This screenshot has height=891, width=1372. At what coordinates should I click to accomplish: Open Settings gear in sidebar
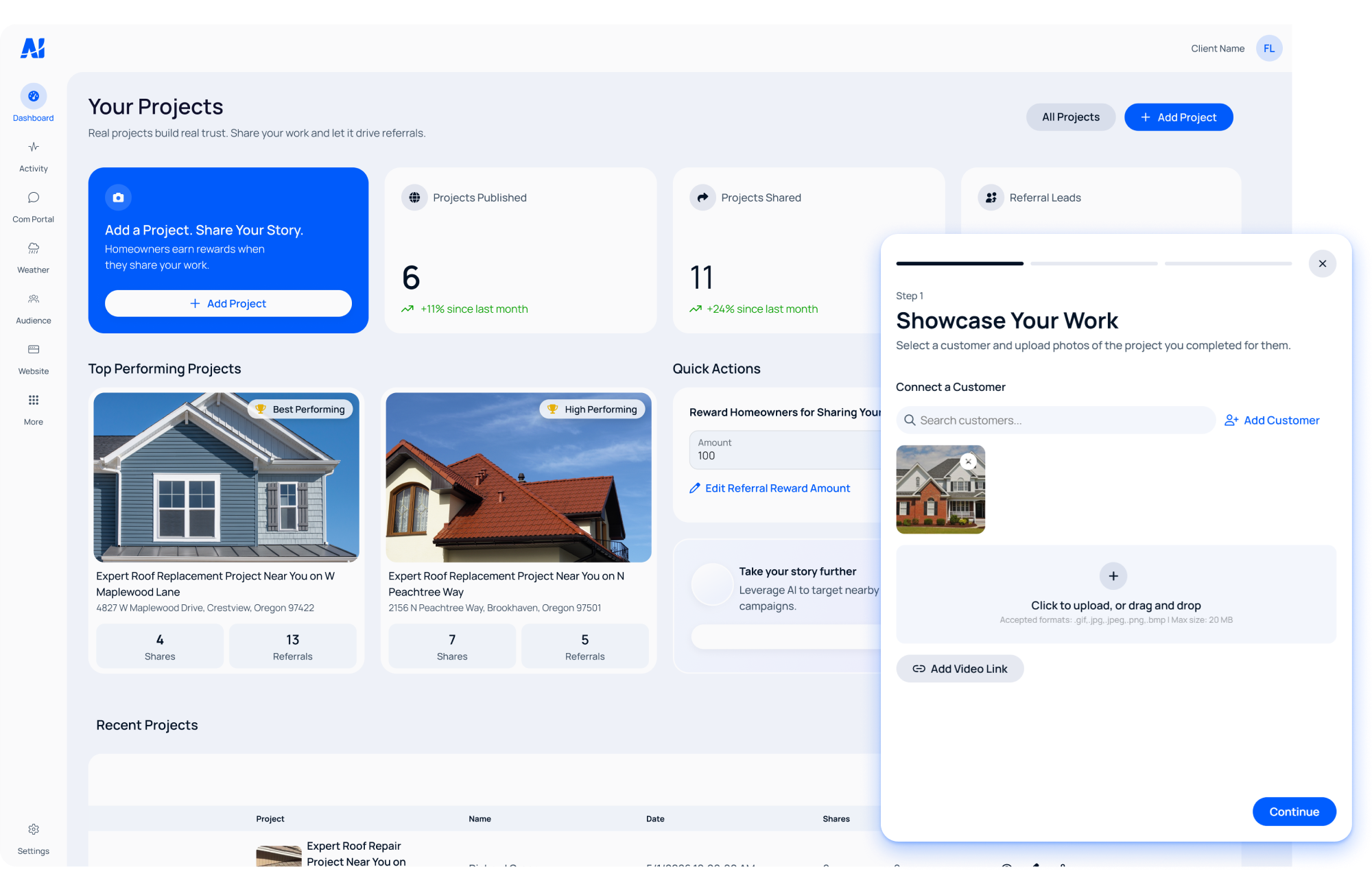[33, 829]
